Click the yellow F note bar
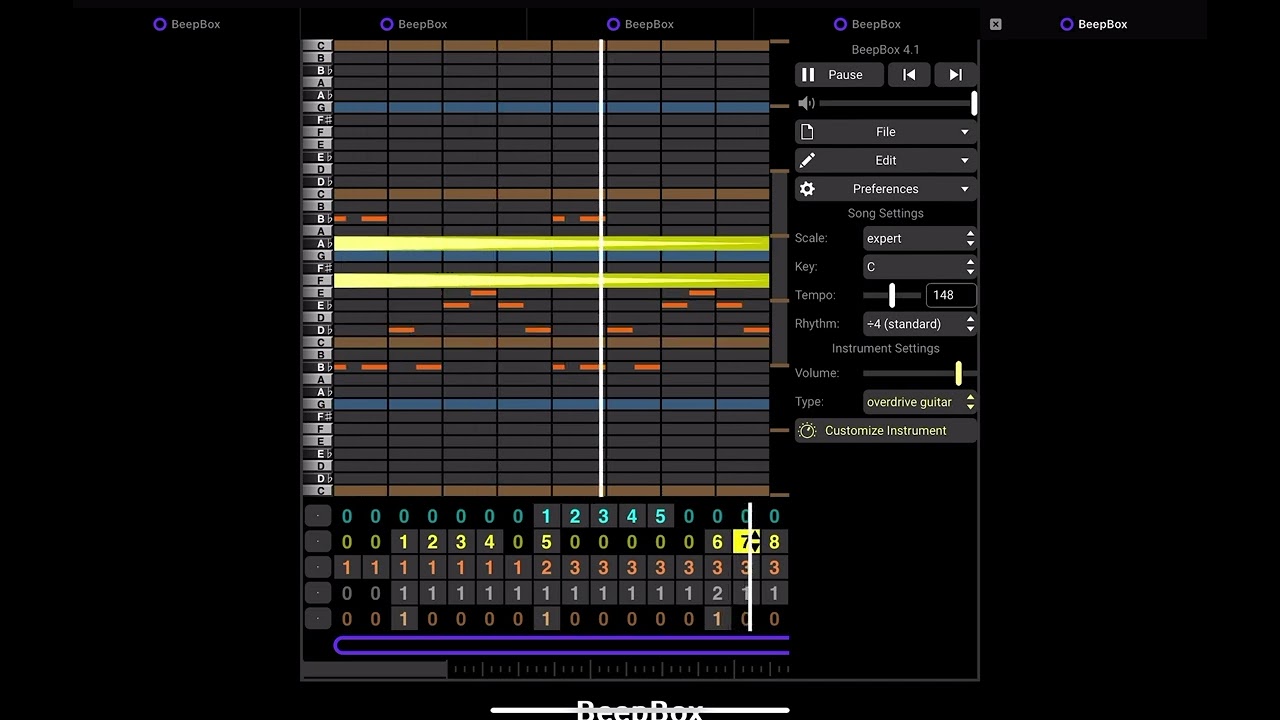1280x720 pixels. [x=551, y=281]
